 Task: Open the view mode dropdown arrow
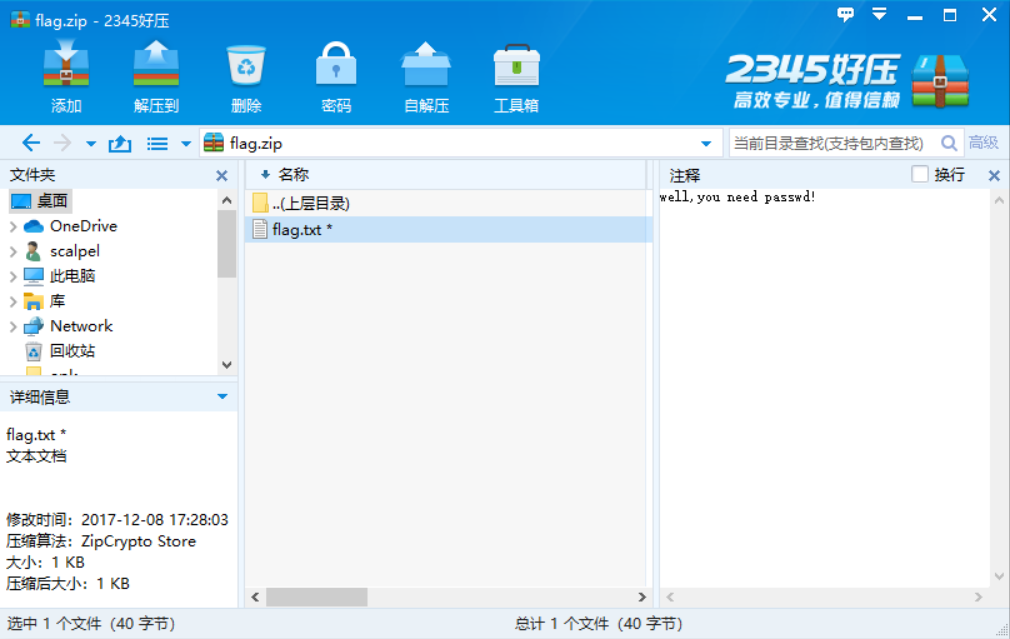click(186, 144)
